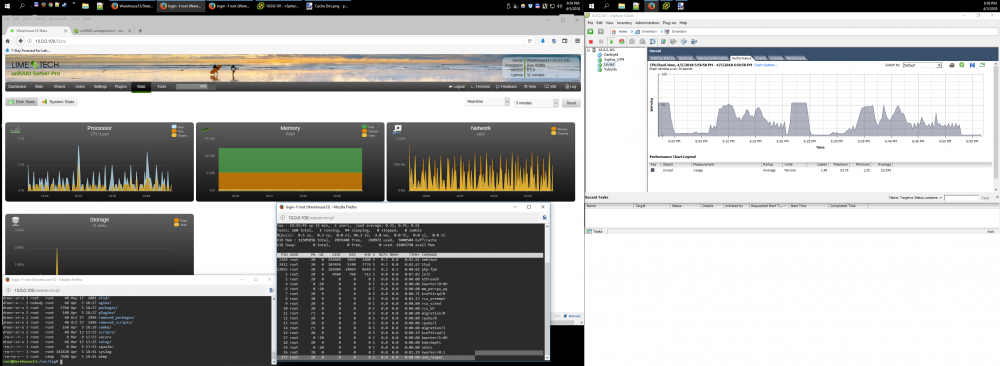Toggle the Disk Stats view button
The image size is (1000, 366).
(21, 101)
